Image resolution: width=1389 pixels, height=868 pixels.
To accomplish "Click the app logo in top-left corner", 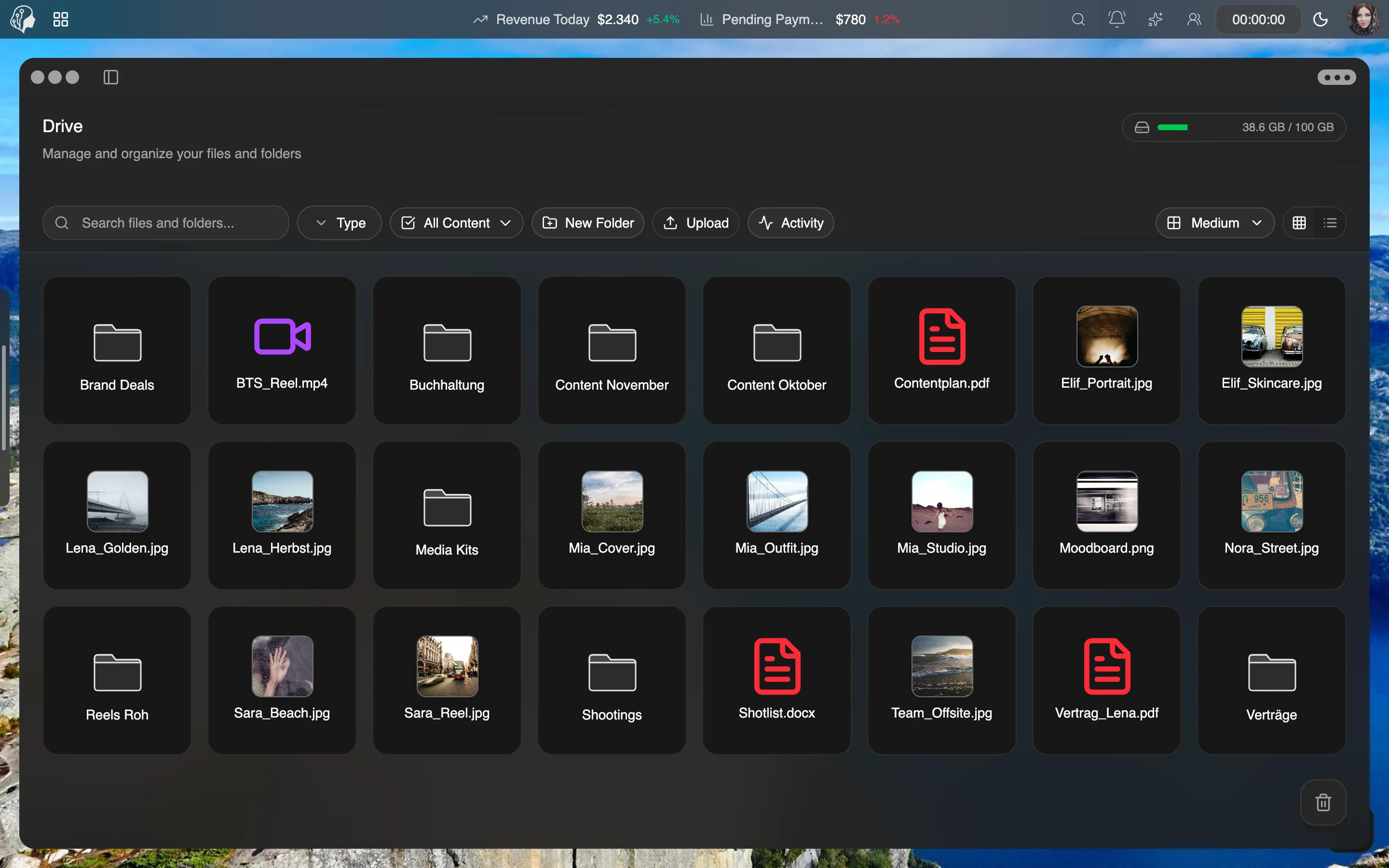I will point(23,19).
